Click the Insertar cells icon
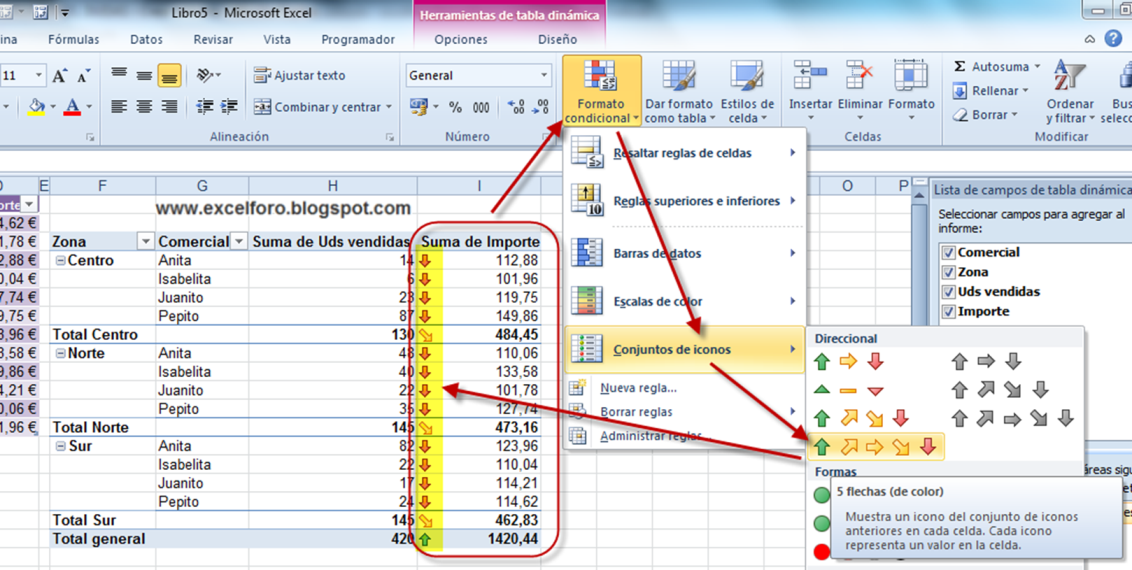The width and height of the screenshot is (1132, 570). [x=810, y=75]
